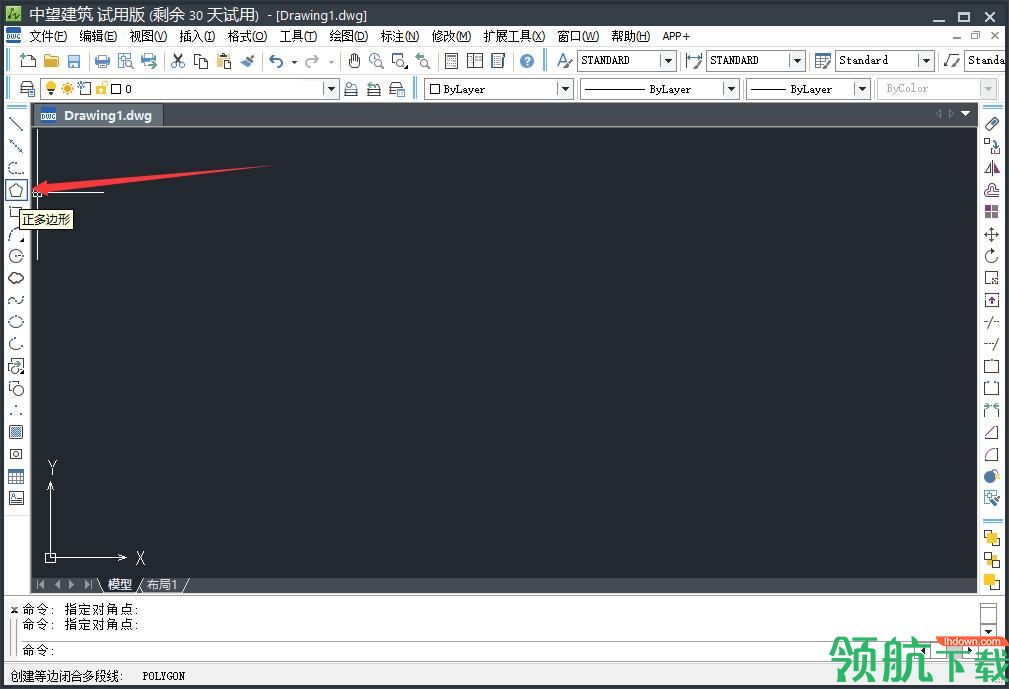This screenshot has width=1009, height=689.
Task: Select the Spline tool
Action: (x=16, y=300)
